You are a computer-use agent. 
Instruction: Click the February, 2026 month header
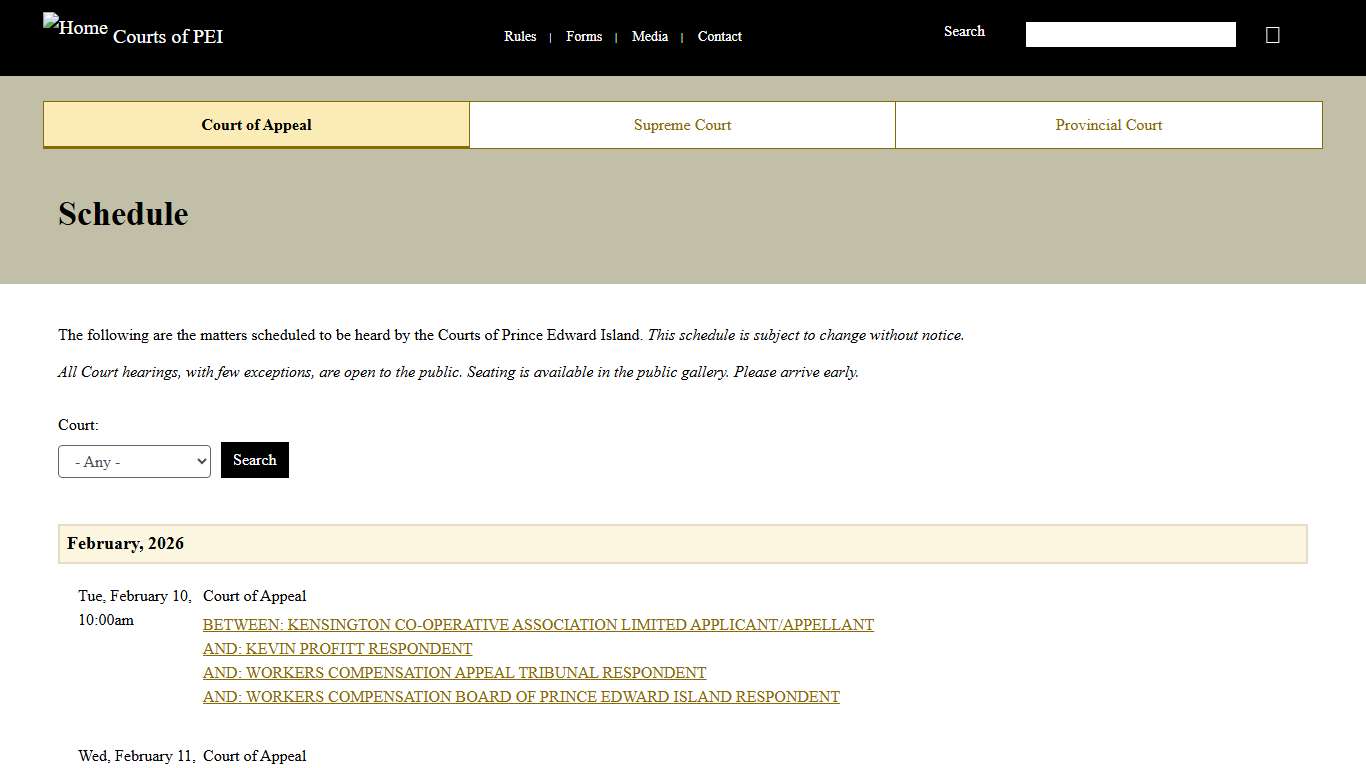coord(126,544)
